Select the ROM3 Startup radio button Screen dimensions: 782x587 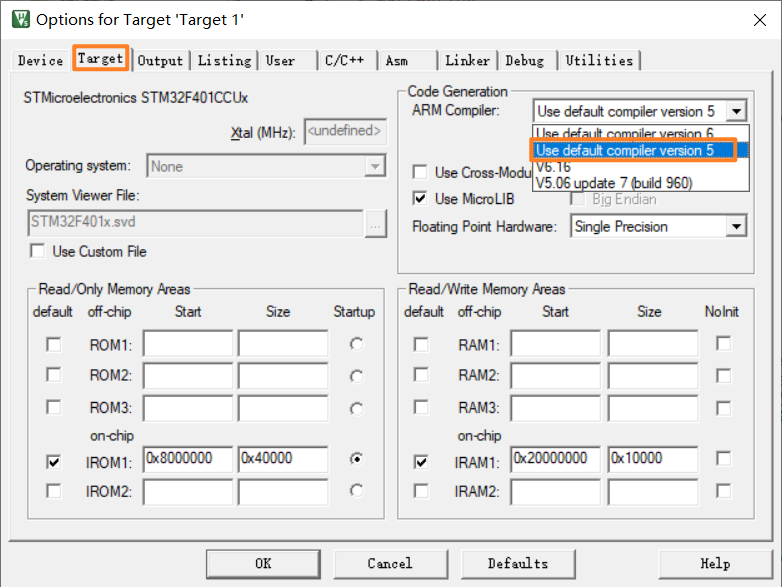356,408
